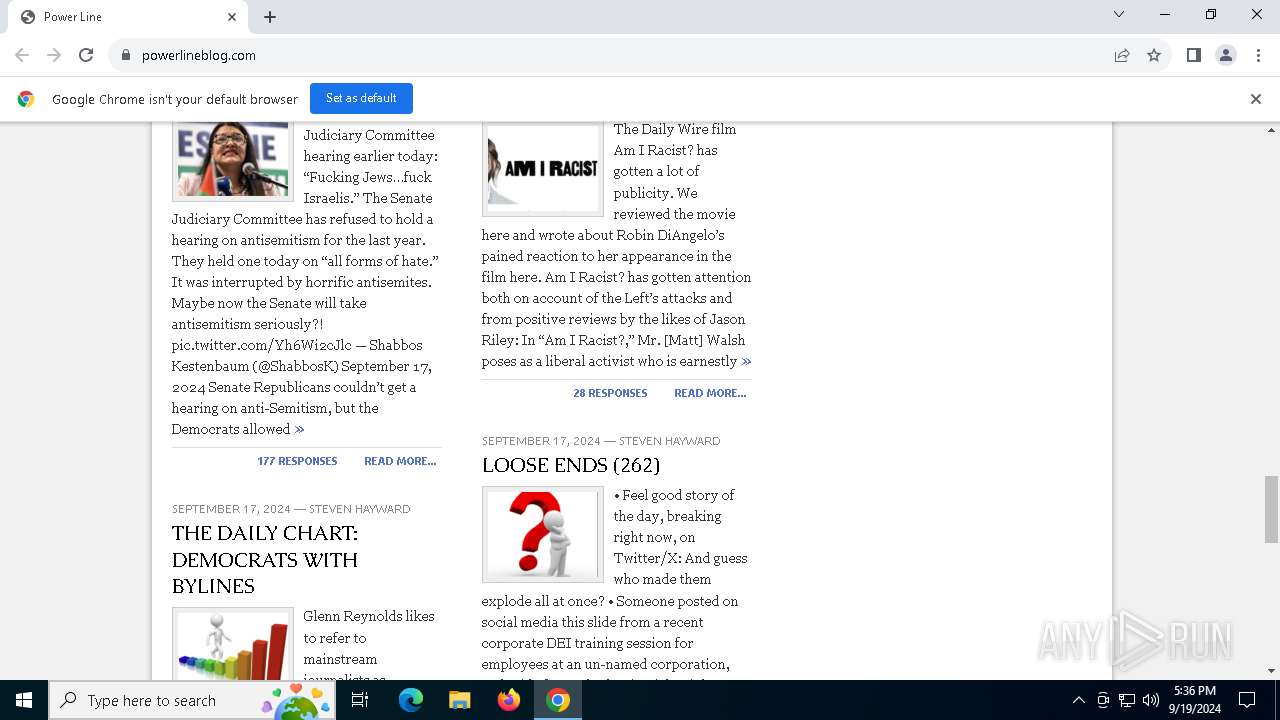Image resolution: width=1280 pixels, height=720 pixels.
Task: Click the Type here to search box
Action: (x=194, y=700)
